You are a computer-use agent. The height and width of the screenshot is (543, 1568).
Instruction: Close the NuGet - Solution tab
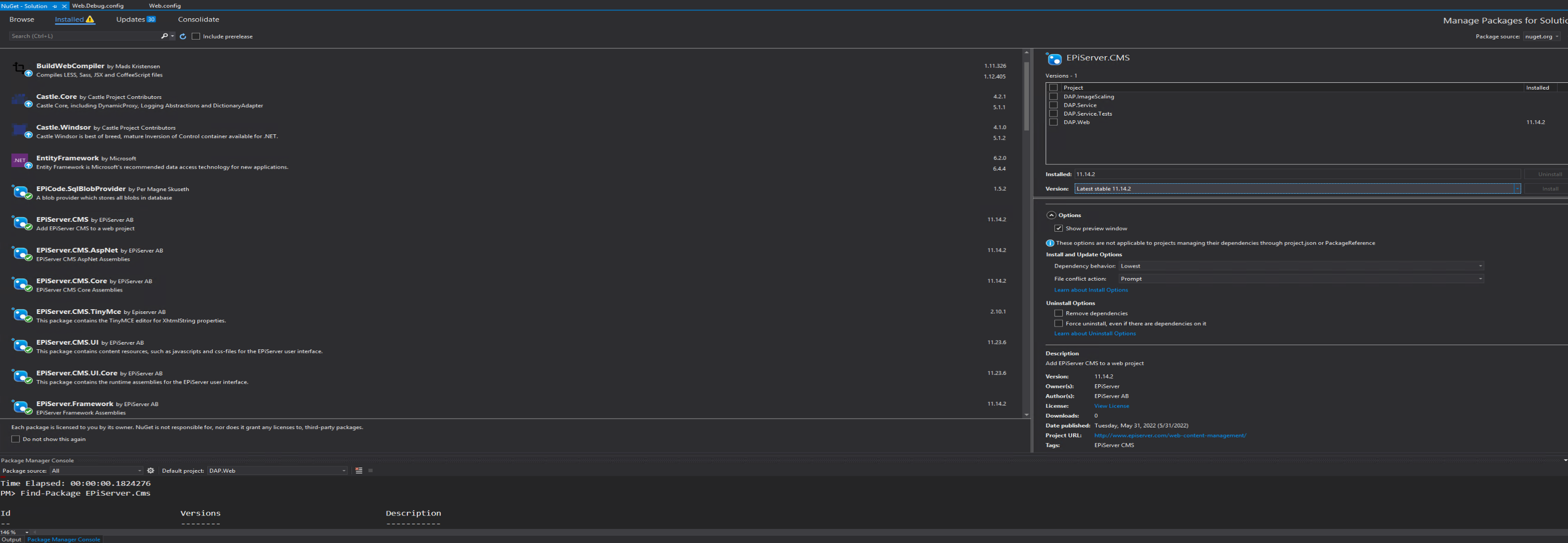pos(64,6)
